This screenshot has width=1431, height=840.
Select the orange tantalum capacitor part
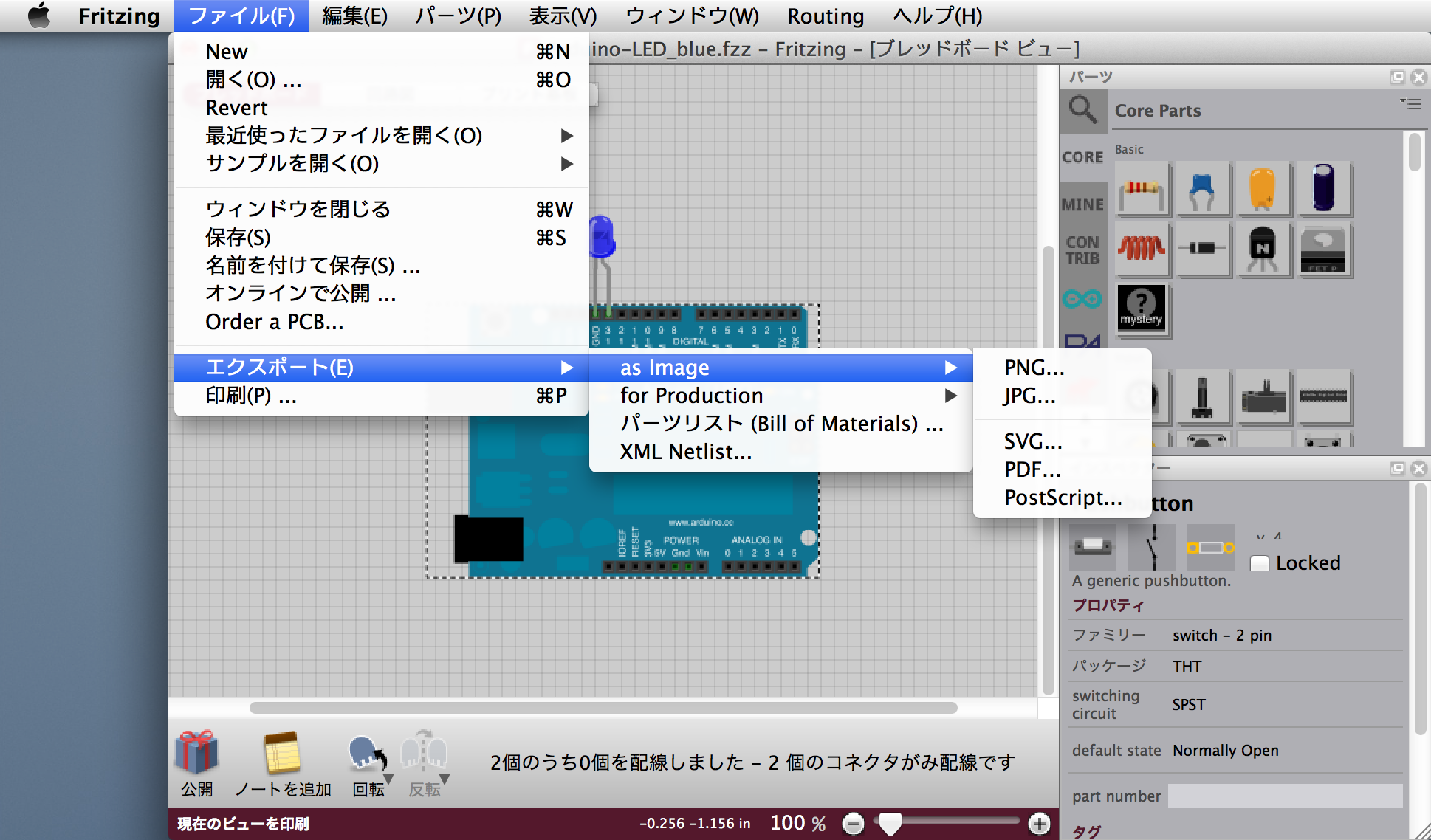pyautogui.click(x=1263, y=190)
